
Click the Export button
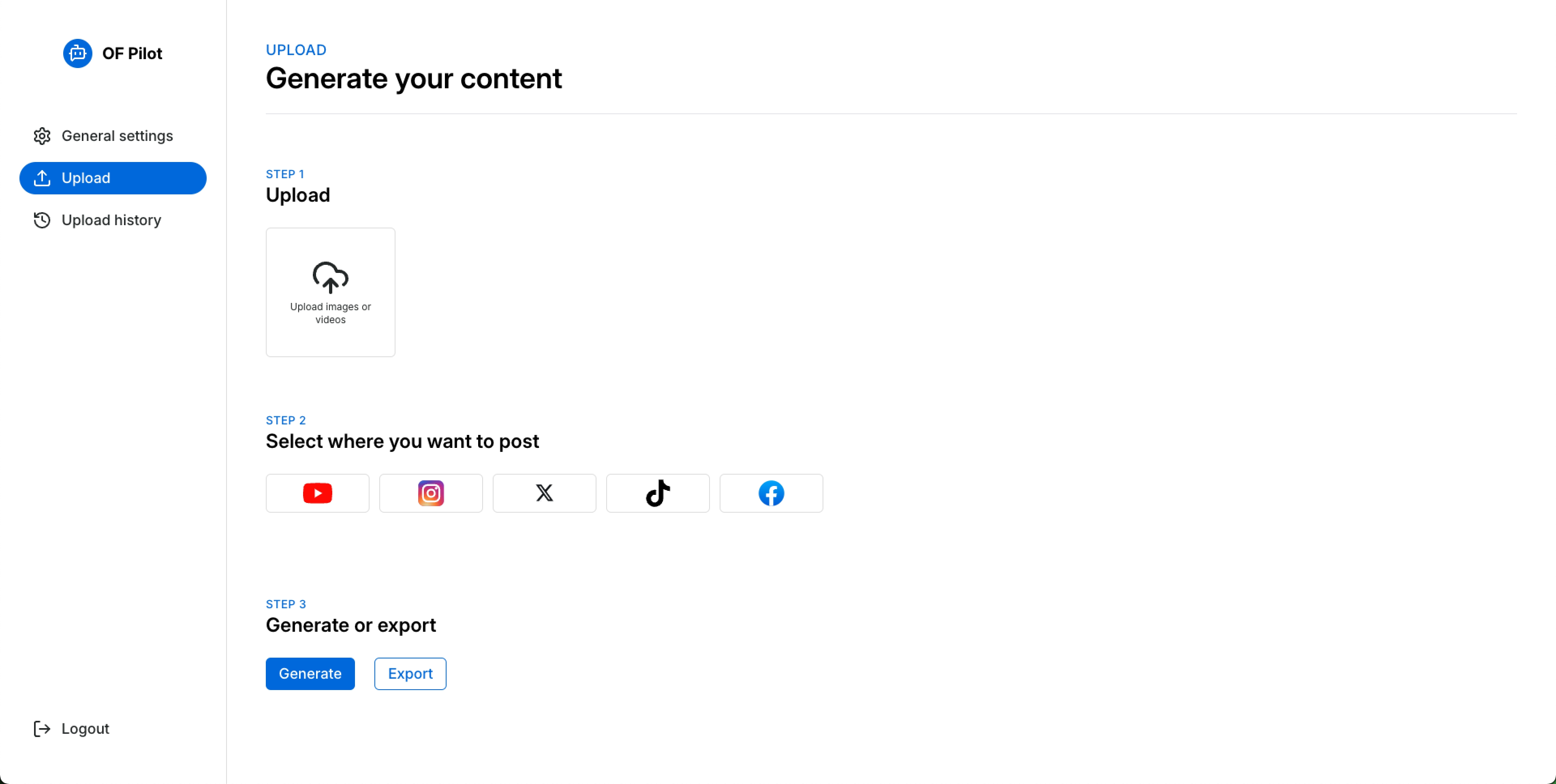coord(410,673)
